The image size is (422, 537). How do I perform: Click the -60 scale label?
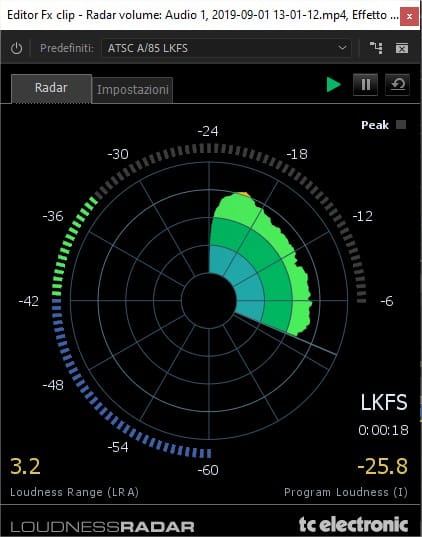tap(208, 470)
